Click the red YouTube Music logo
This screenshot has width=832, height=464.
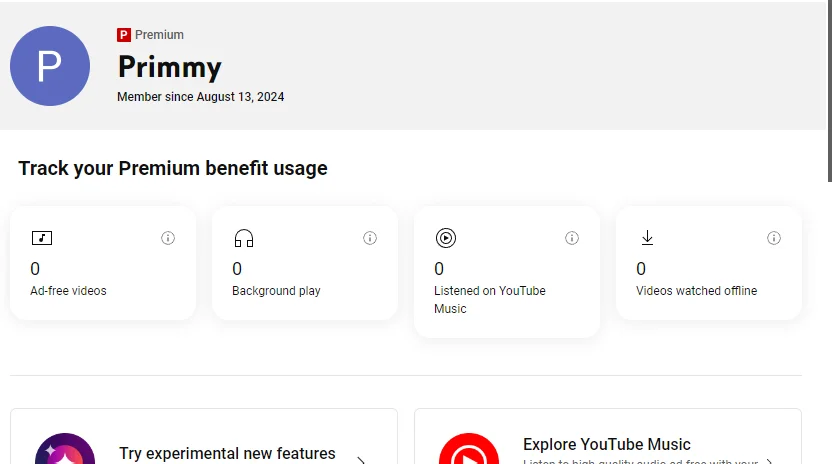click(x=469, y=449)
